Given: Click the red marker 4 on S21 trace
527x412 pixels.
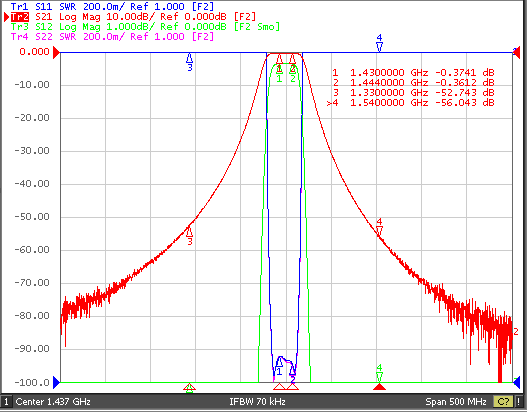Looking at the screenshot, I should coord(379,227).
